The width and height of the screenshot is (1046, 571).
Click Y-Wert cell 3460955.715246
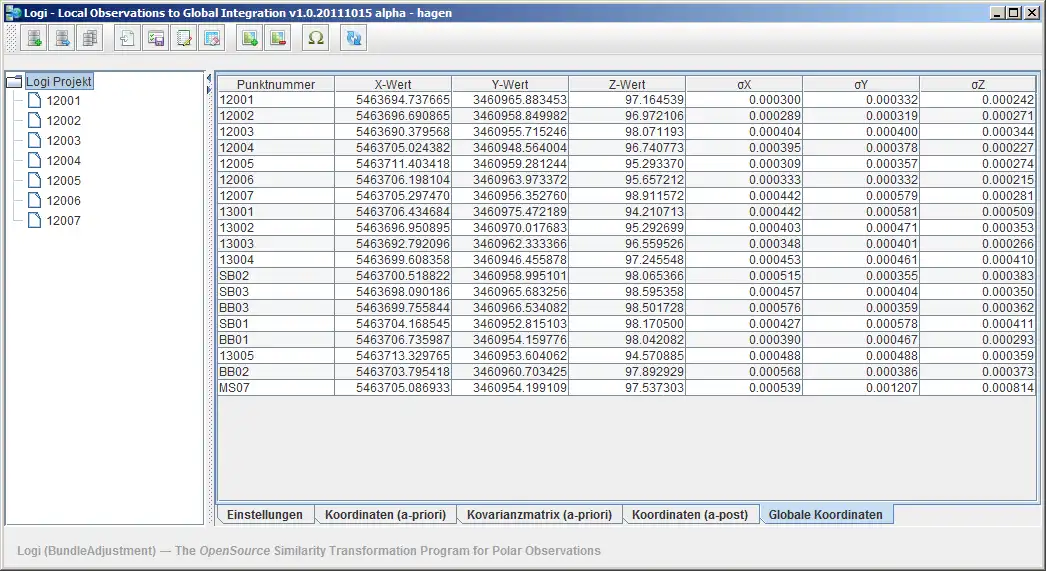click(510, 132)
